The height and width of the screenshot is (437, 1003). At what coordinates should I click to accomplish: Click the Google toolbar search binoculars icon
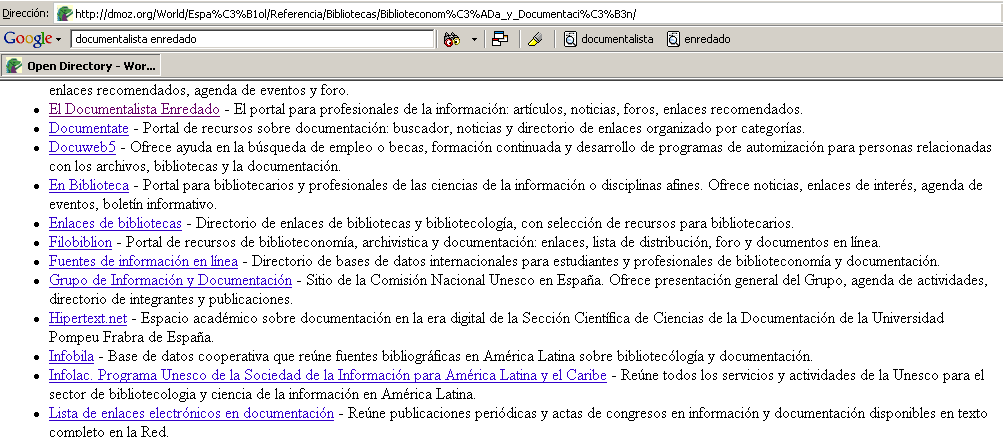pos(453,39)
